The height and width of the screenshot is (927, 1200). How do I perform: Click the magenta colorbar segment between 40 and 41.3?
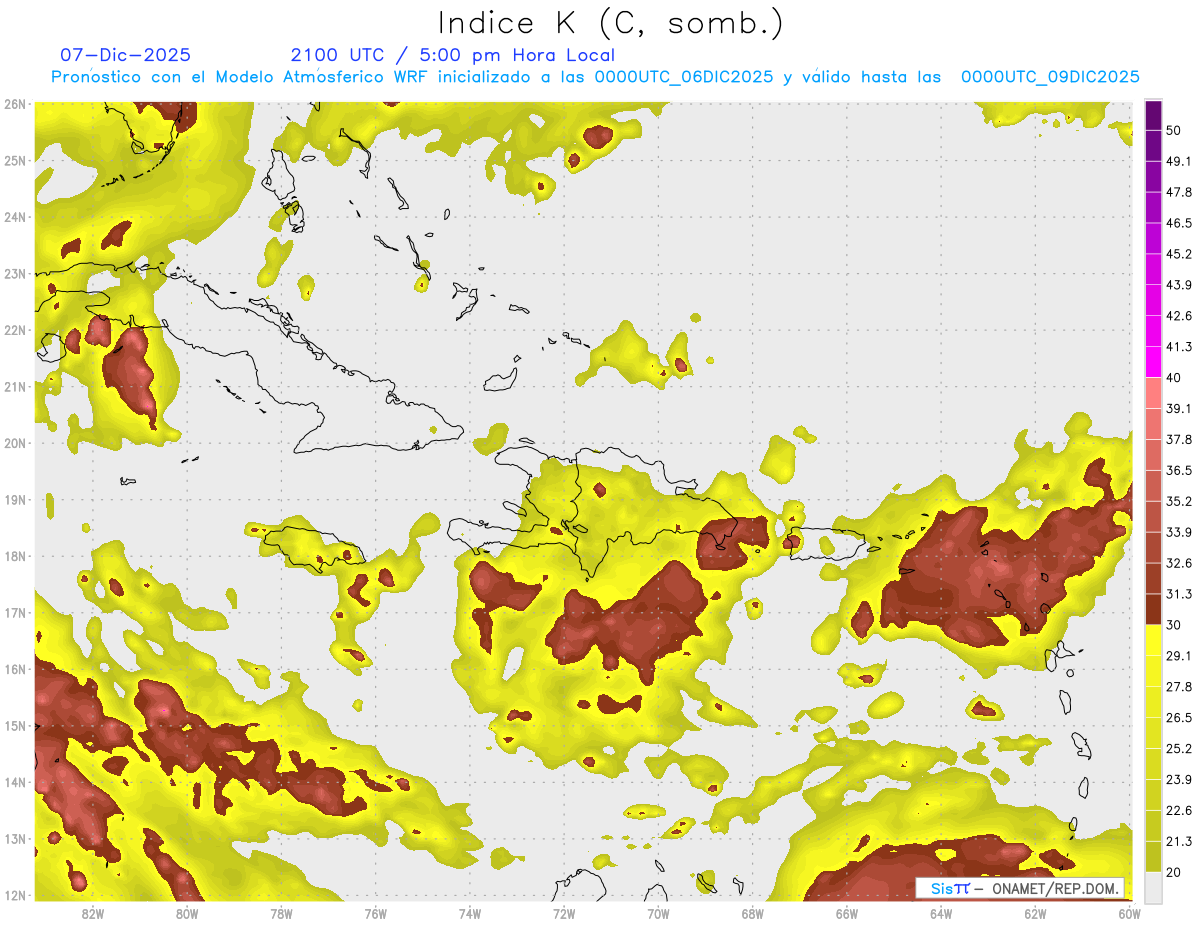click(1153, 361)
